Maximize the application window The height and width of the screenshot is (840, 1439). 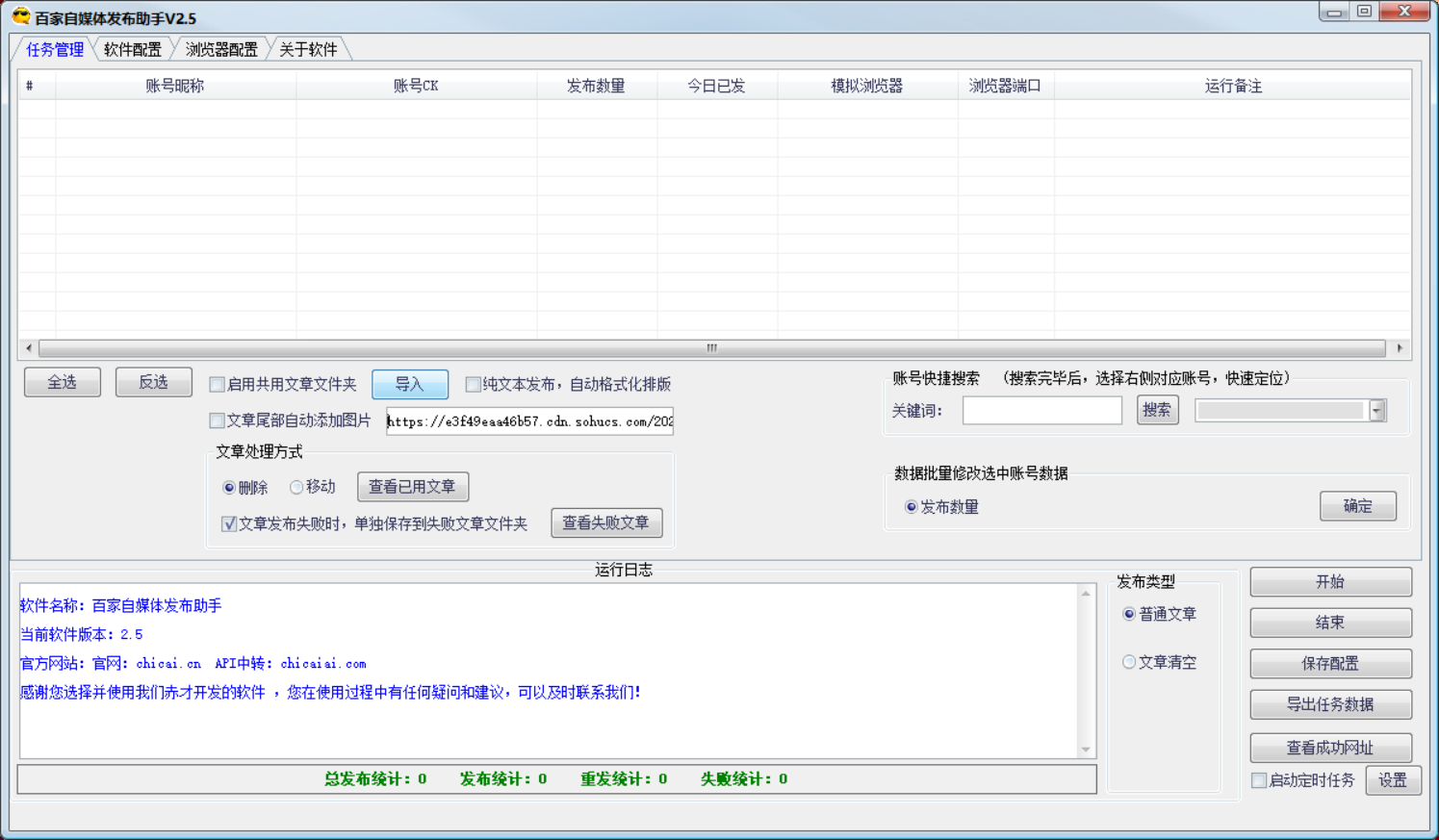[x=1365, y=13]
